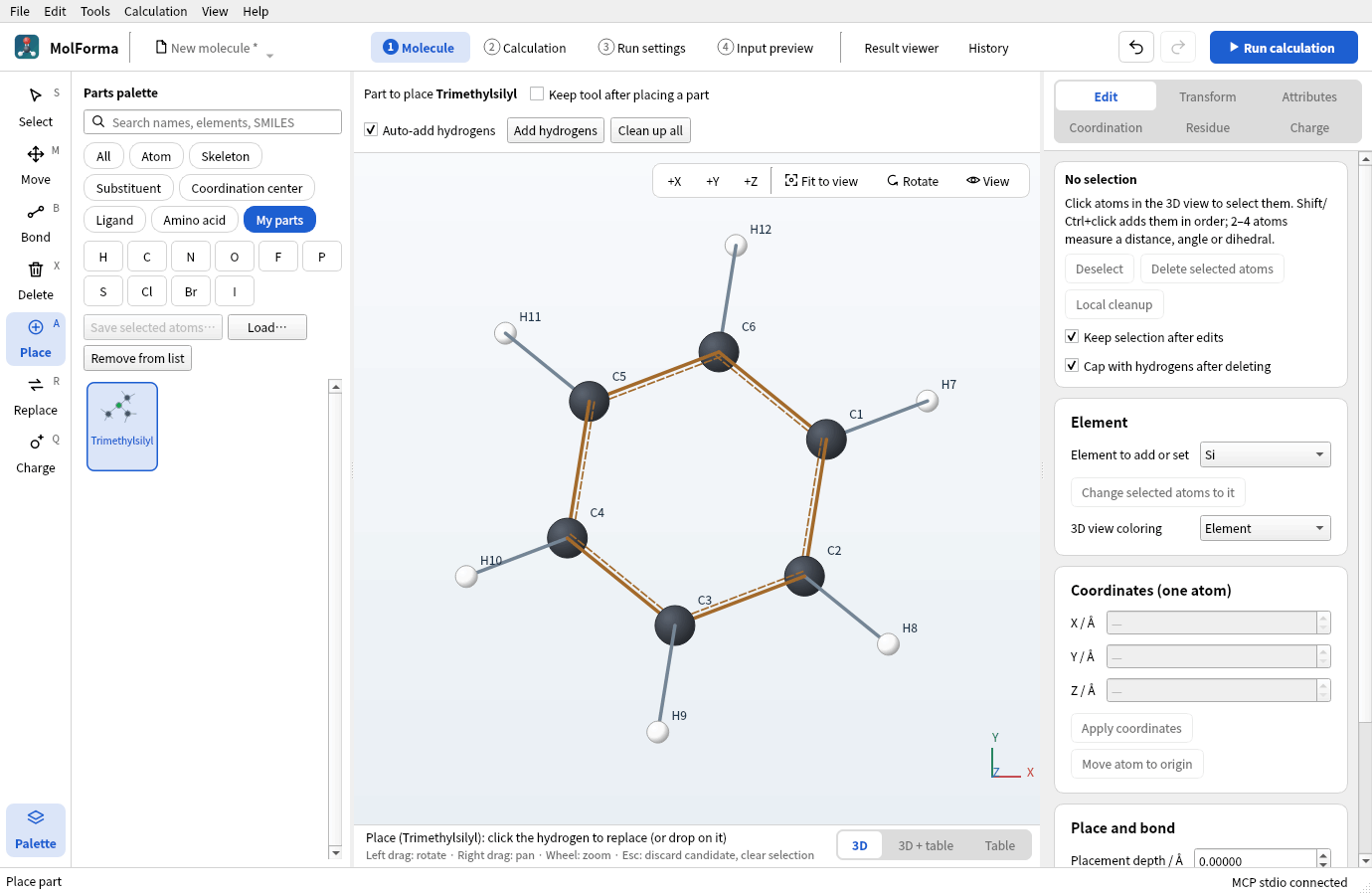1372x895 pixels.
Task: Go to the Run settings step
Action: (642, 48)
